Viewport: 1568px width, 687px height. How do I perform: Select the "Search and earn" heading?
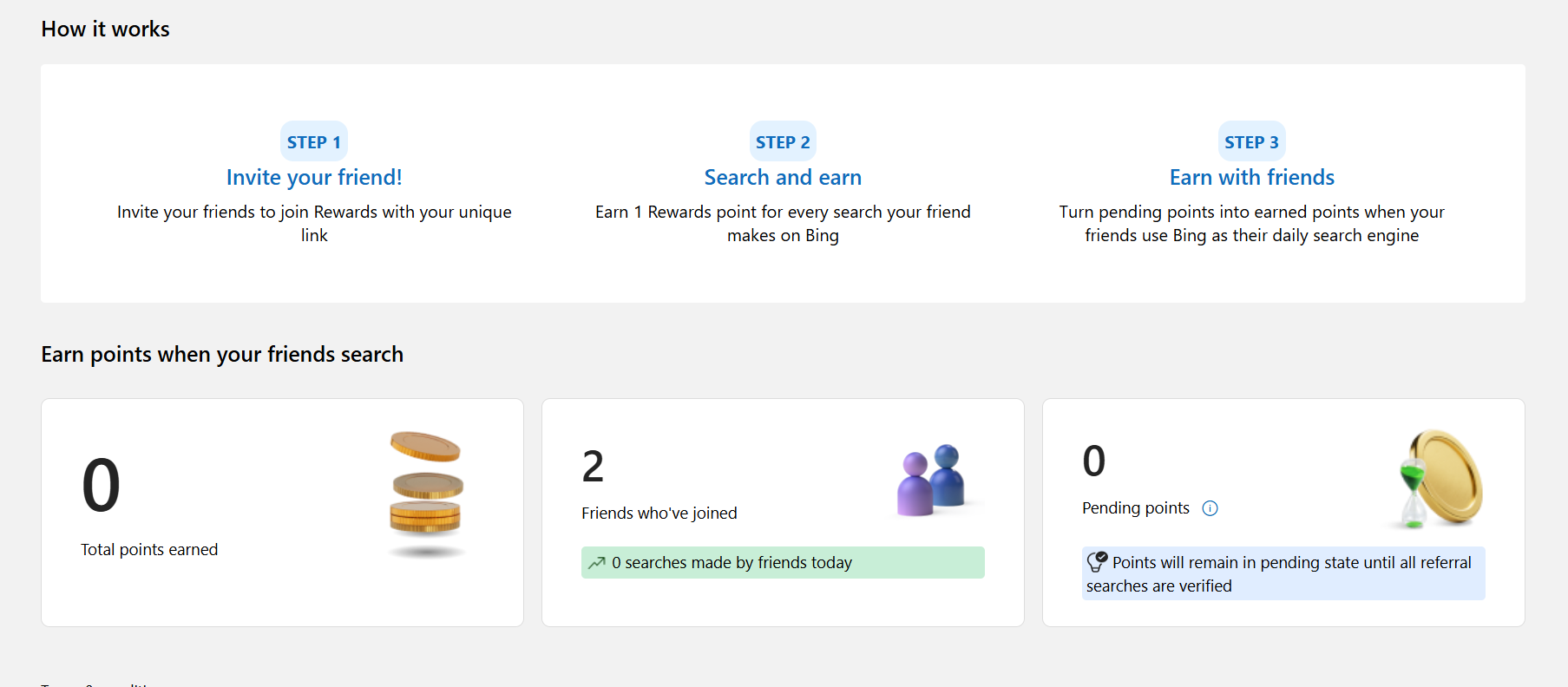coord(783,178)
